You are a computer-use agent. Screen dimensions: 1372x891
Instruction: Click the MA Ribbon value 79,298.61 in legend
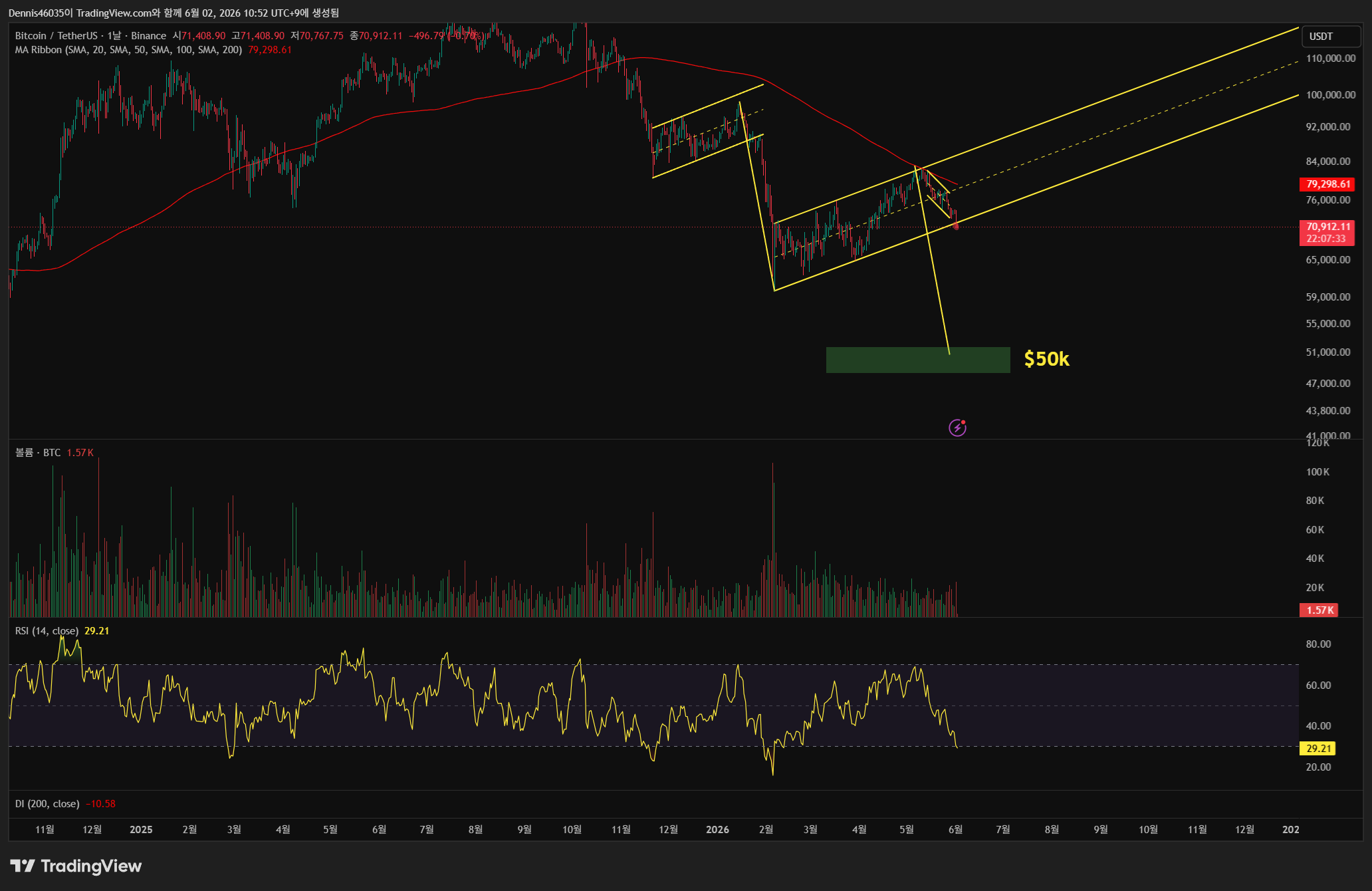[270, 50]
